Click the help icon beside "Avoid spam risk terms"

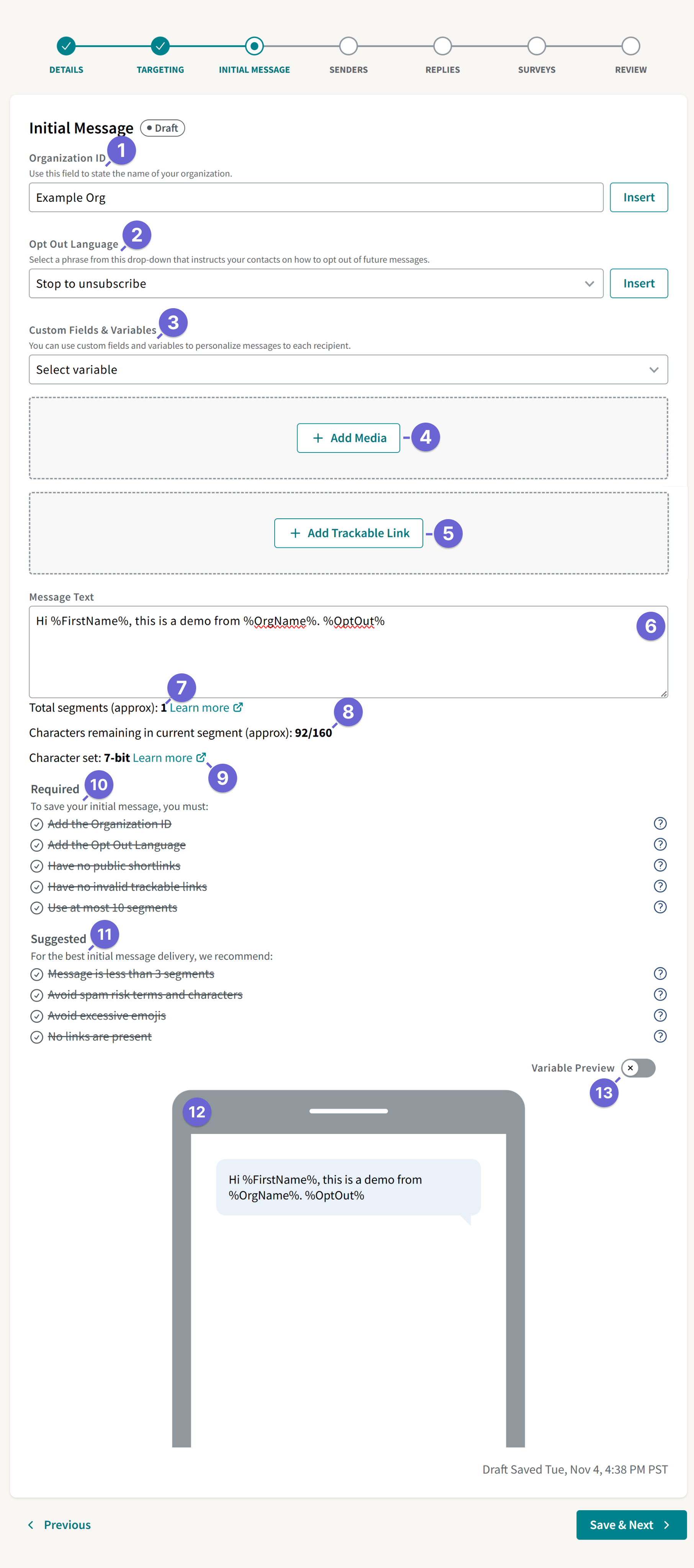pos(660,995)
